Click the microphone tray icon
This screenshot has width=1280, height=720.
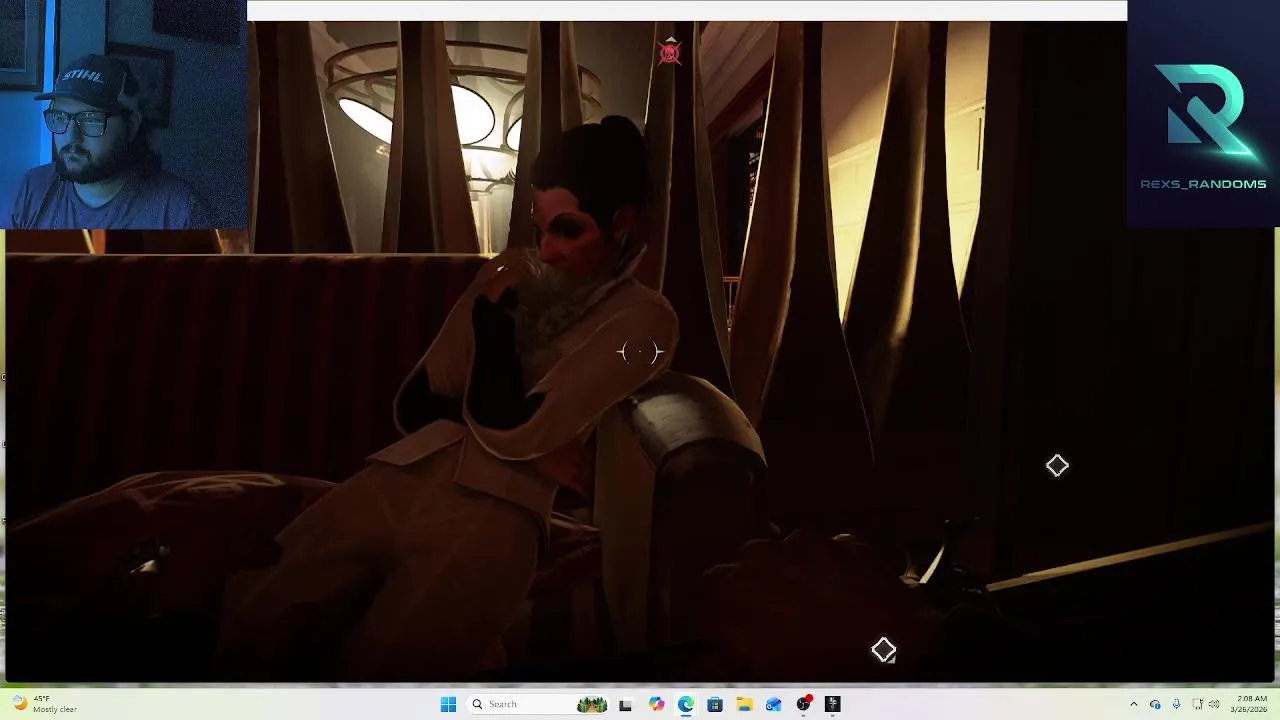1176,704
